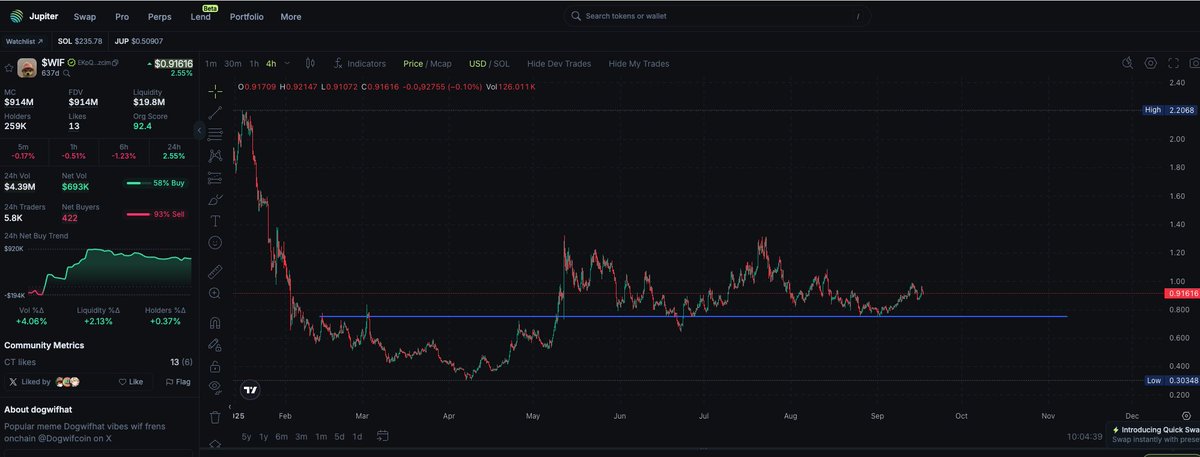
Task: Open the Fibonacci/horizontal lines tool group
Action: 215,134
